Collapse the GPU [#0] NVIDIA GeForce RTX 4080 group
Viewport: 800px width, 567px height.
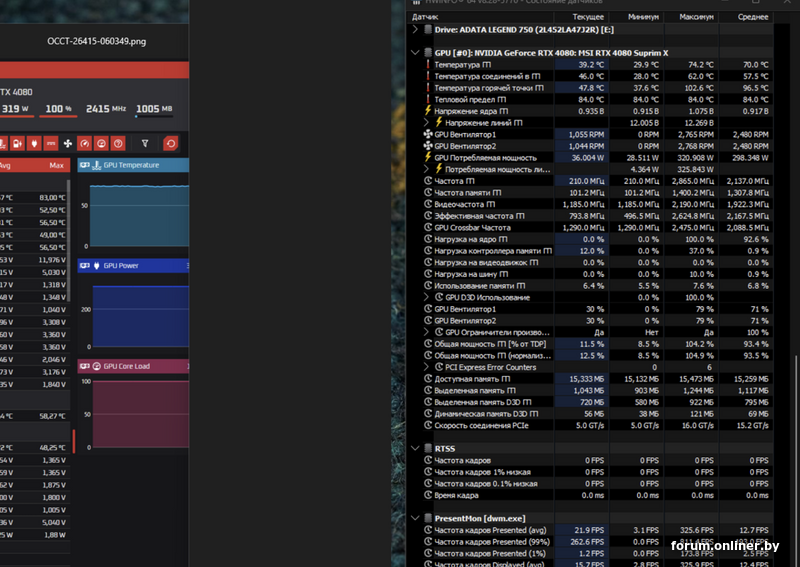415,53
